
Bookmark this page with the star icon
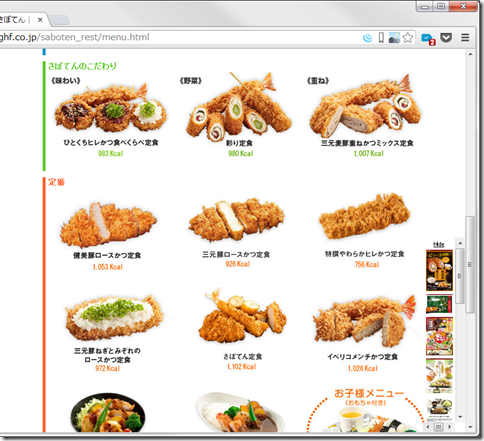[408, 38]
